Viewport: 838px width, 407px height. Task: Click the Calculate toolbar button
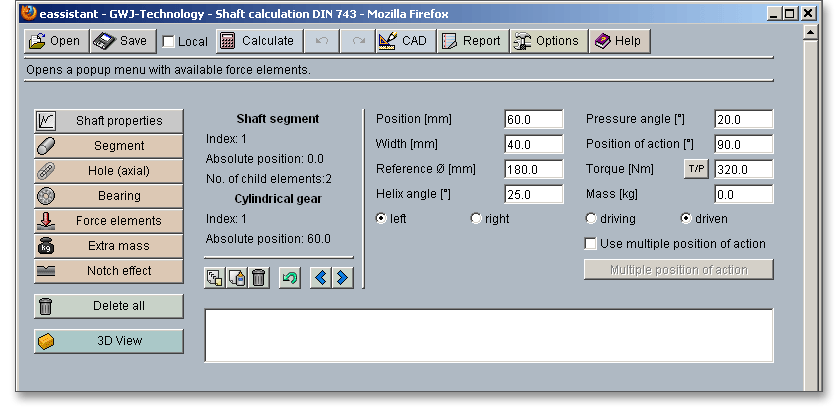(x=257, y=41)
